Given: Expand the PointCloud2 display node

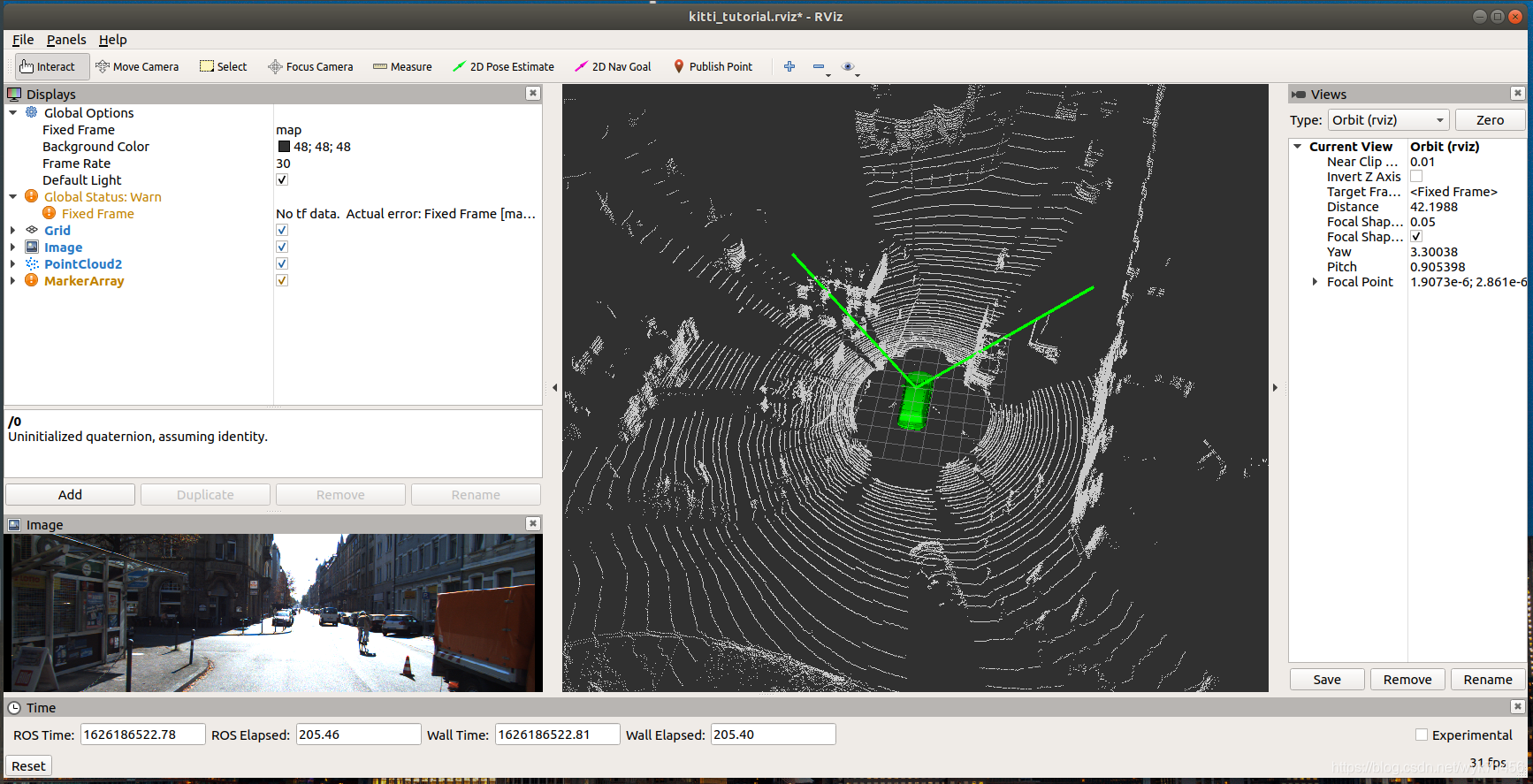Looking at the screenshot, I should pos(13,263).
